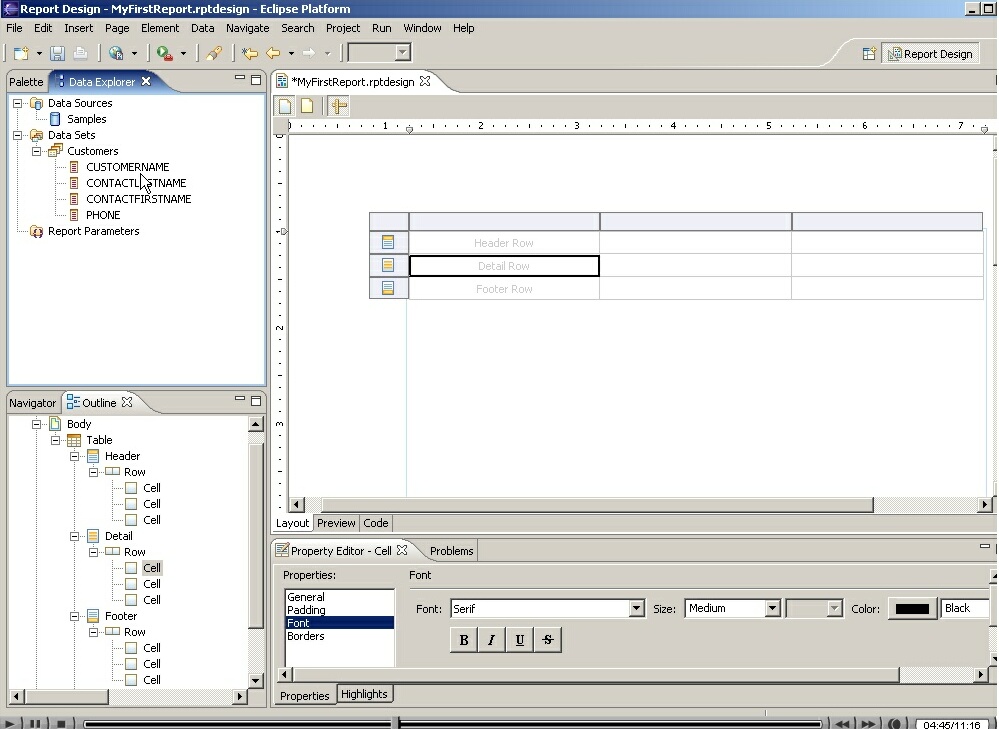The height and width of the screenshot is (729, 999).
Task: Click the Report Design perspective button
Action: (x=931, y=54)
